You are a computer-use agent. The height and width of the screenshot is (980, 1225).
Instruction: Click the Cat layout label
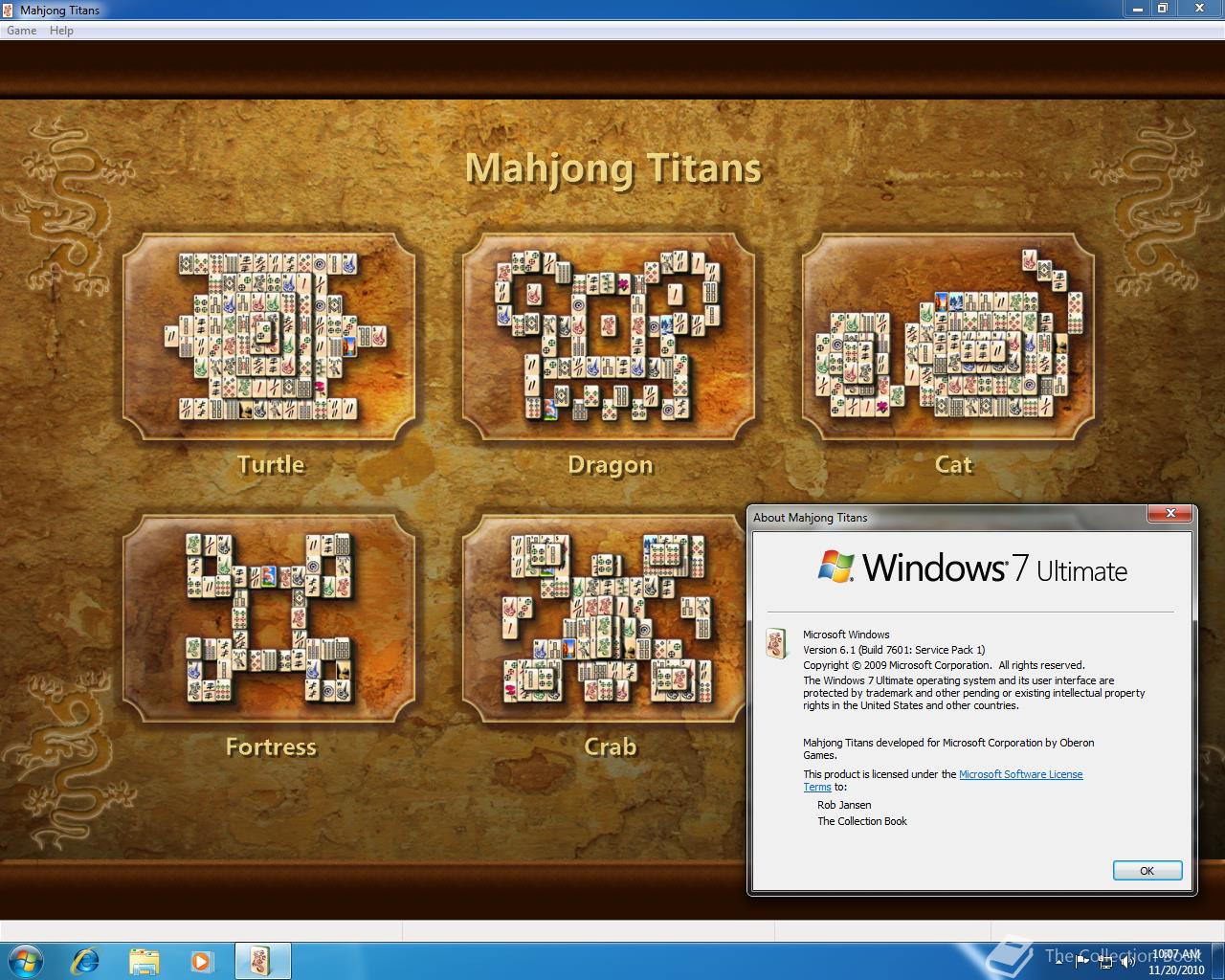tap(953, 465)
